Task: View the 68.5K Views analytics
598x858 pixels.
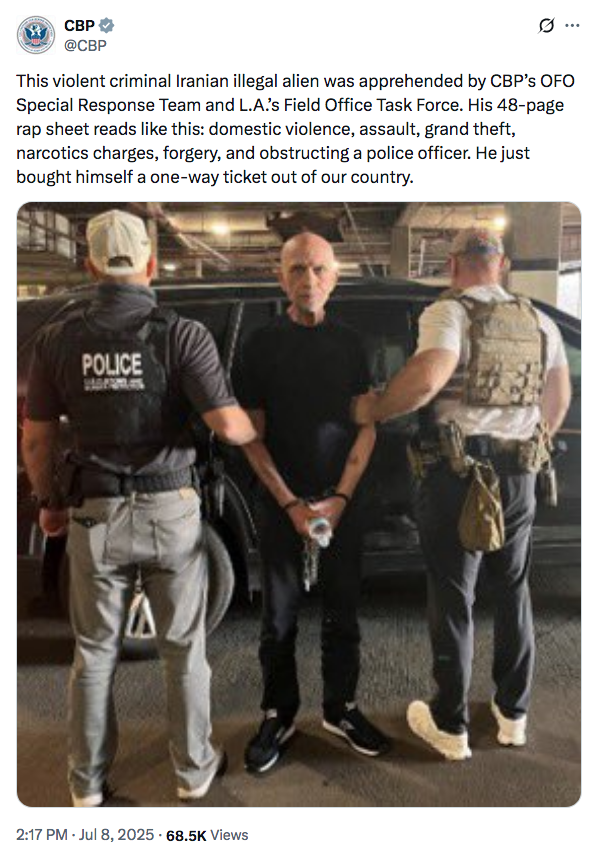Action: (207, 835)
